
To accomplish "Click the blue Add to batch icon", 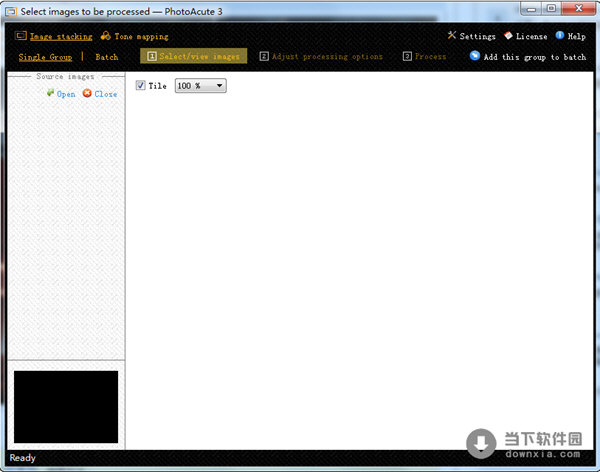I will (474, 56).
